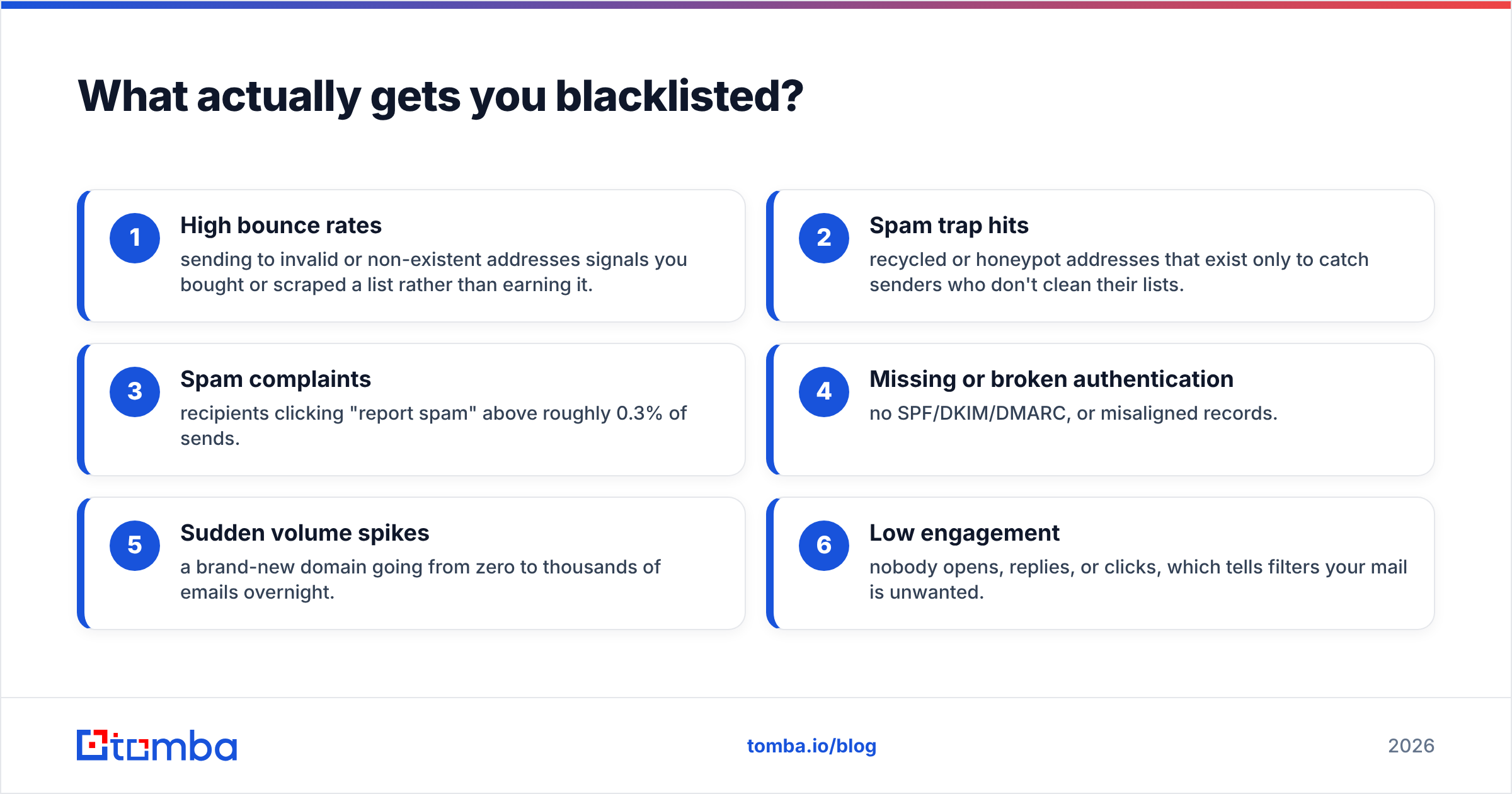Select the 'High bounce rates' heading
Viewport: 1512px width, 794px height.
pyautogui.click(x=281, y=226)
